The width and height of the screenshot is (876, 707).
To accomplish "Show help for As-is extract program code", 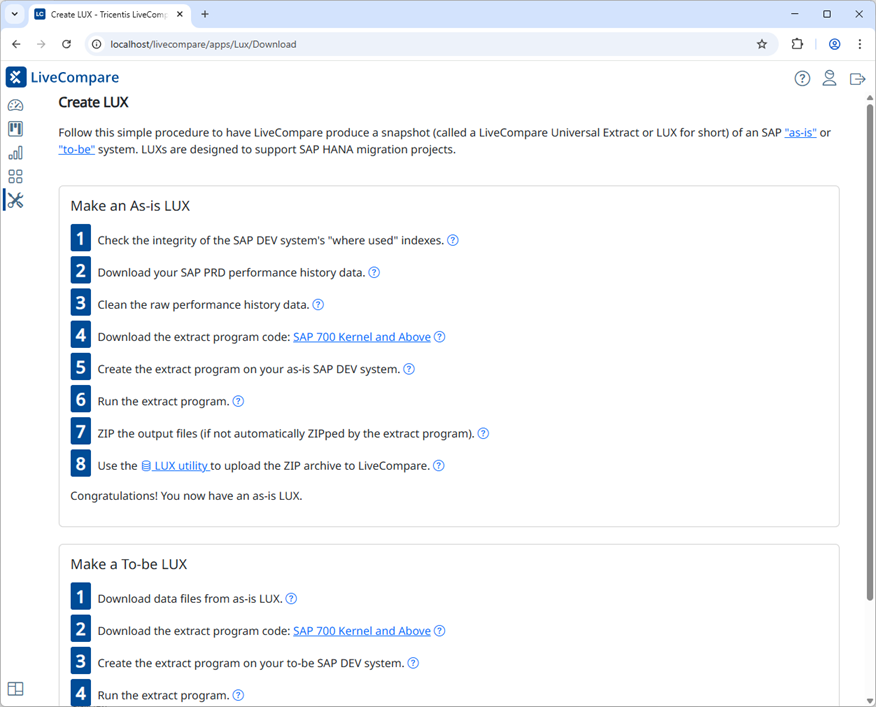I will tap(440, 337).
